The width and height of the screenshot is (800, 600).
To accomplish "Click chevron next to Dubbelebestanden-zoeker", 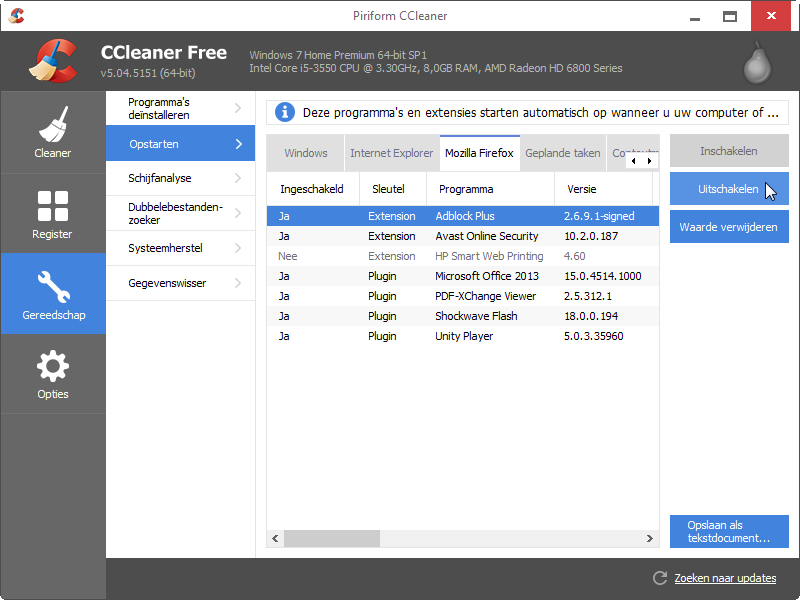I will tap(238, 213).
